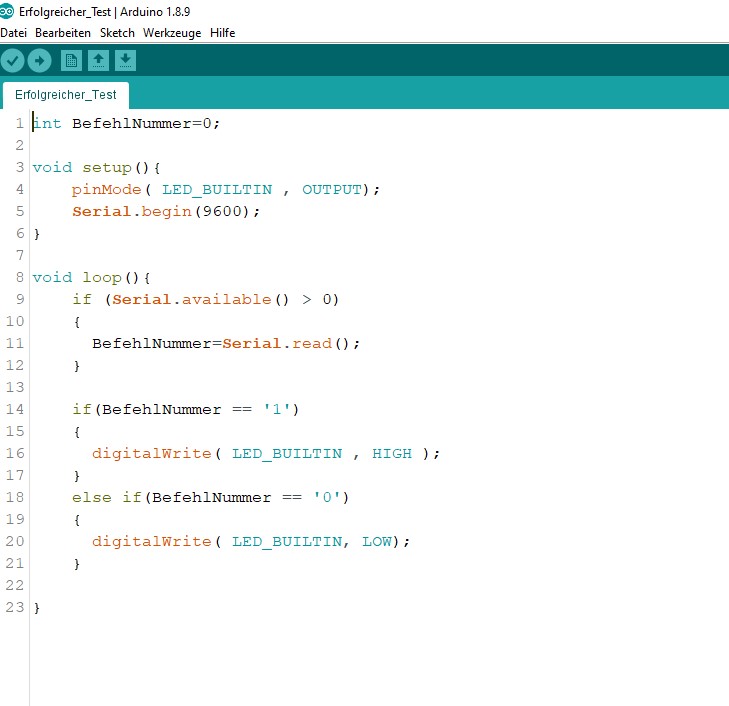This screenshot has height=706, width=729.
Task: Click line number 23 in gutter
Action: [x=14, y=607]
